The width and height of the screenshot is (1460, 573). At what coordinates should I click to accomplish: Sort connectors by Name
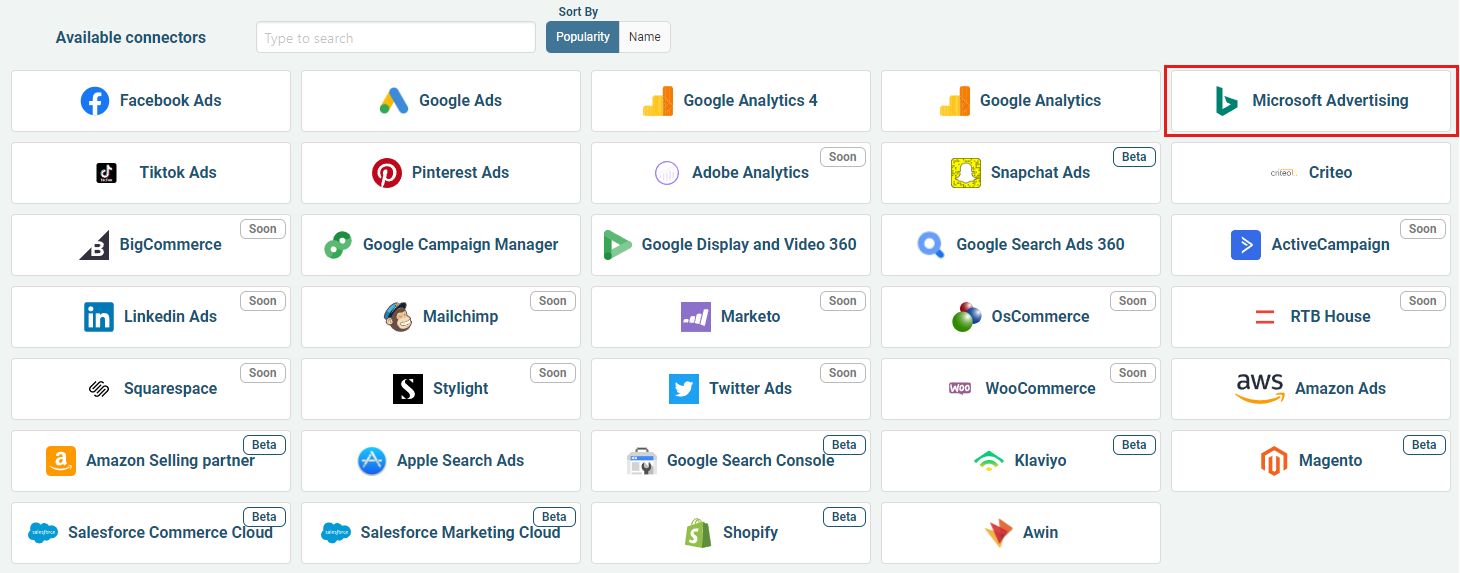pos(645,37)
